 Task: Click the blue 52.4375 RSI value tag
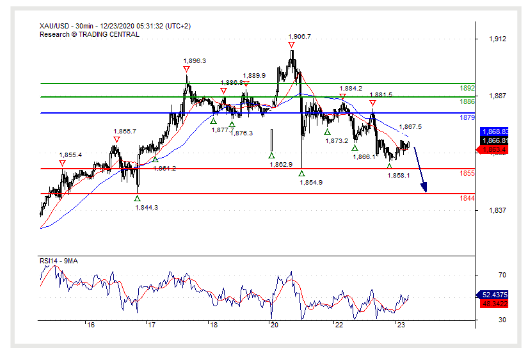pos(492,295)
